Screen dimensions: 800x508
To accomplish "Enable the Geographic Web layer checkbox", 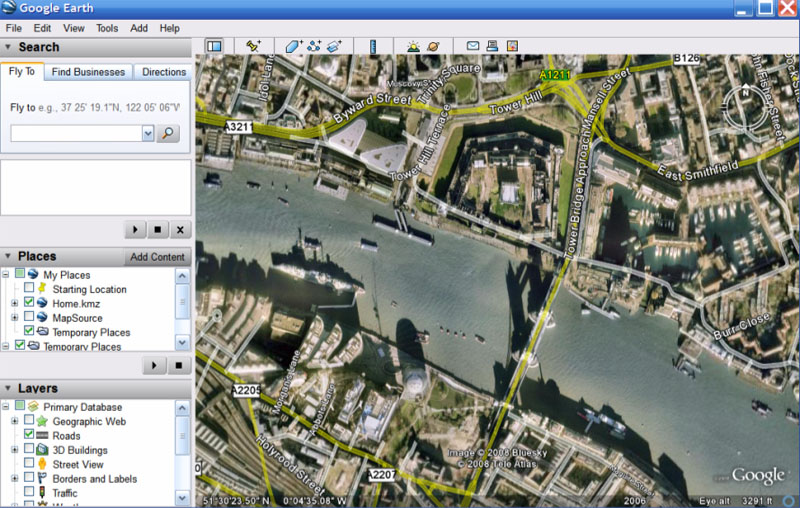I will click(x=29, y=420).
